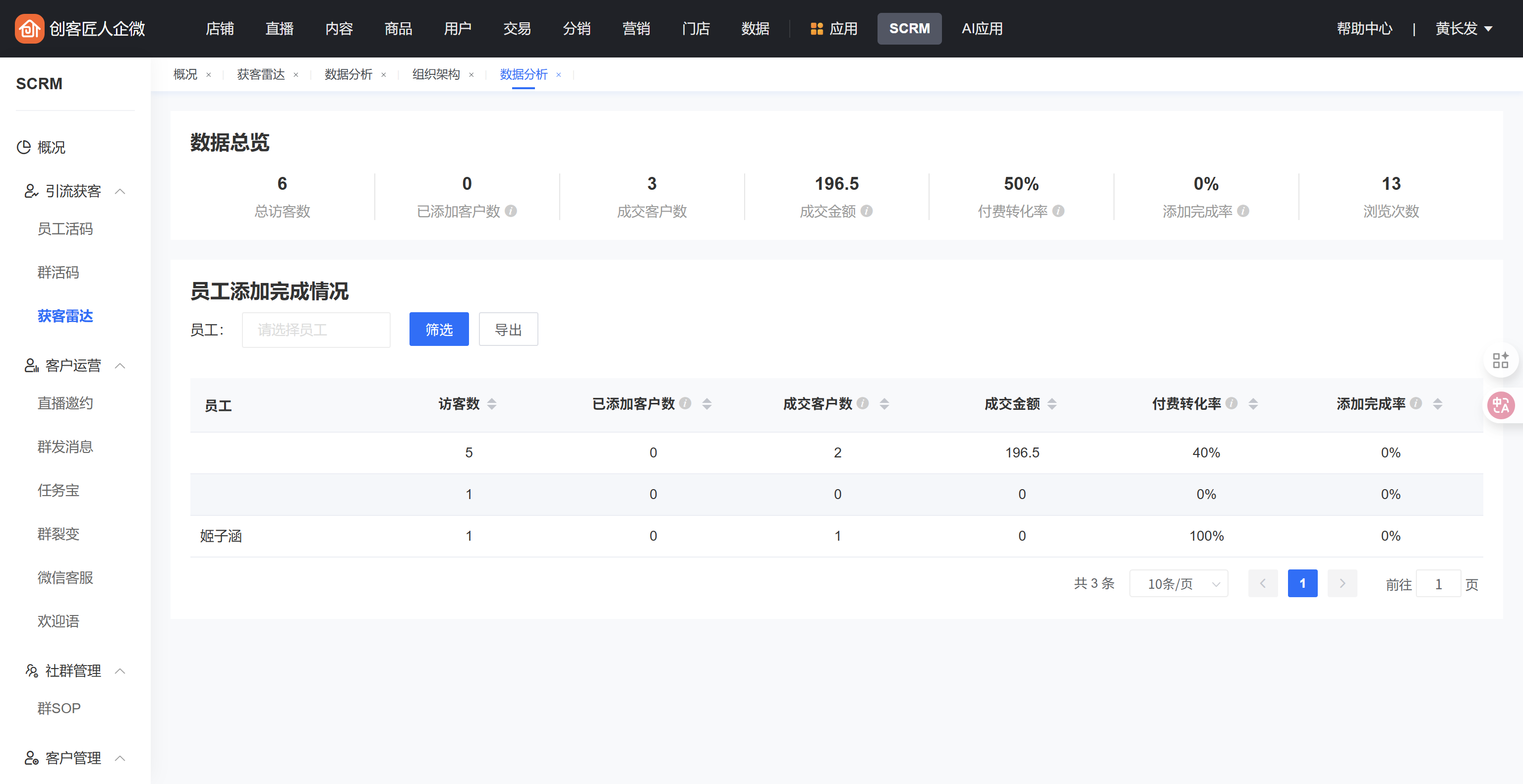Viewport: 1523px width, 784px height.
Task: Close the 组织架构 tab
Action: point(471,75)
